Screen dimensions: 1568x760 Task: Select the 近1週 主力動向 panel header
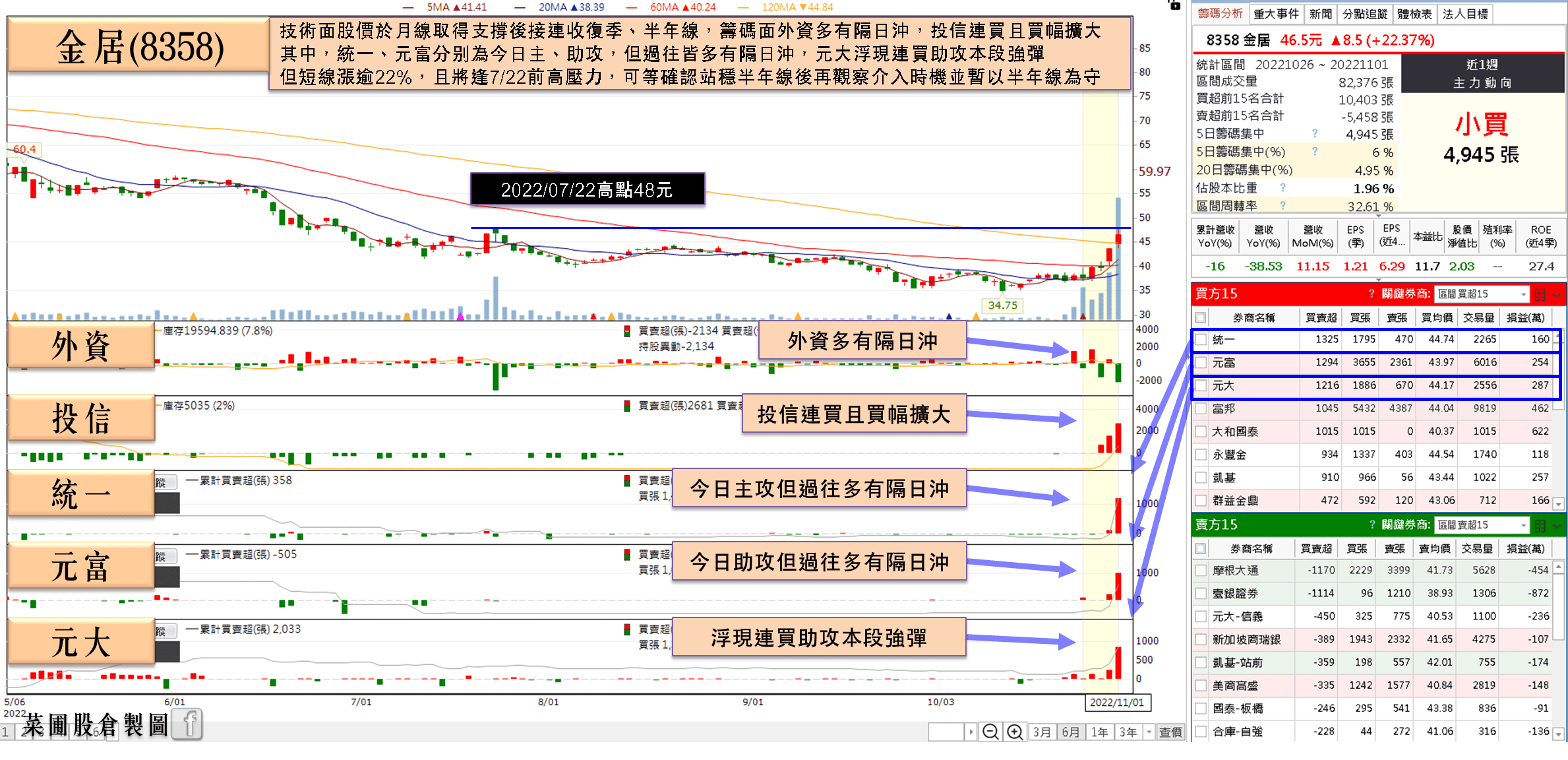coord(1482,73)
